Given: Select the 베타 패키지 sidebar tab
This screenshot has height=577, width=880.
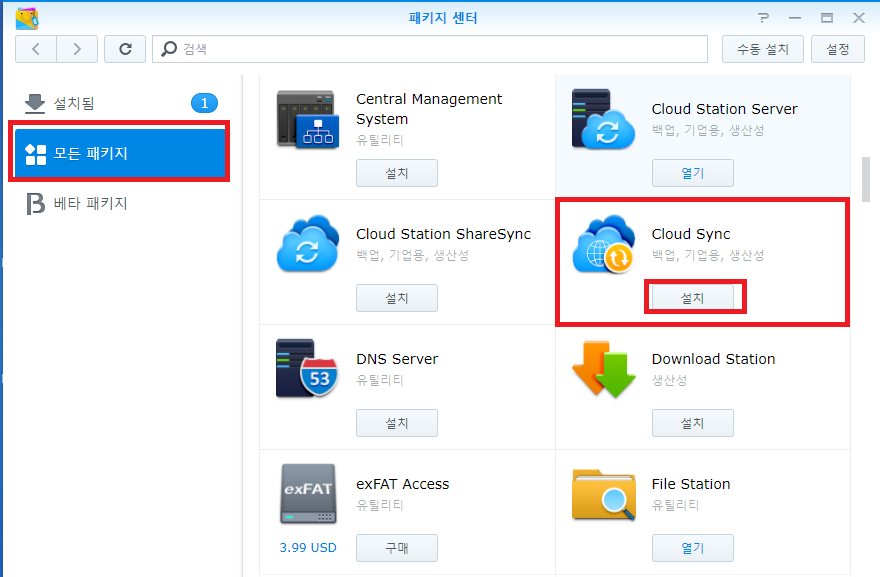Looking at the screenshot, I should [120, 204].
